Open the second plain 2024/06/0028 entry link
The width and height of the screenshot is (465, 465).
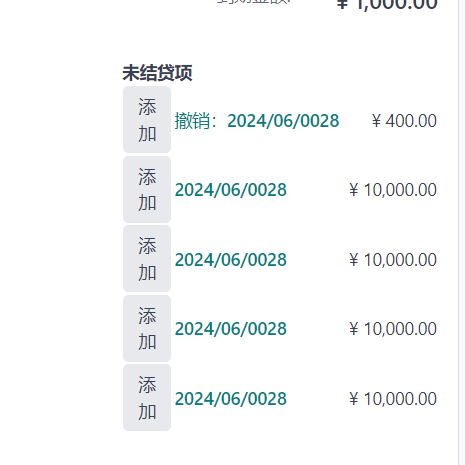(x=231, y=260)
